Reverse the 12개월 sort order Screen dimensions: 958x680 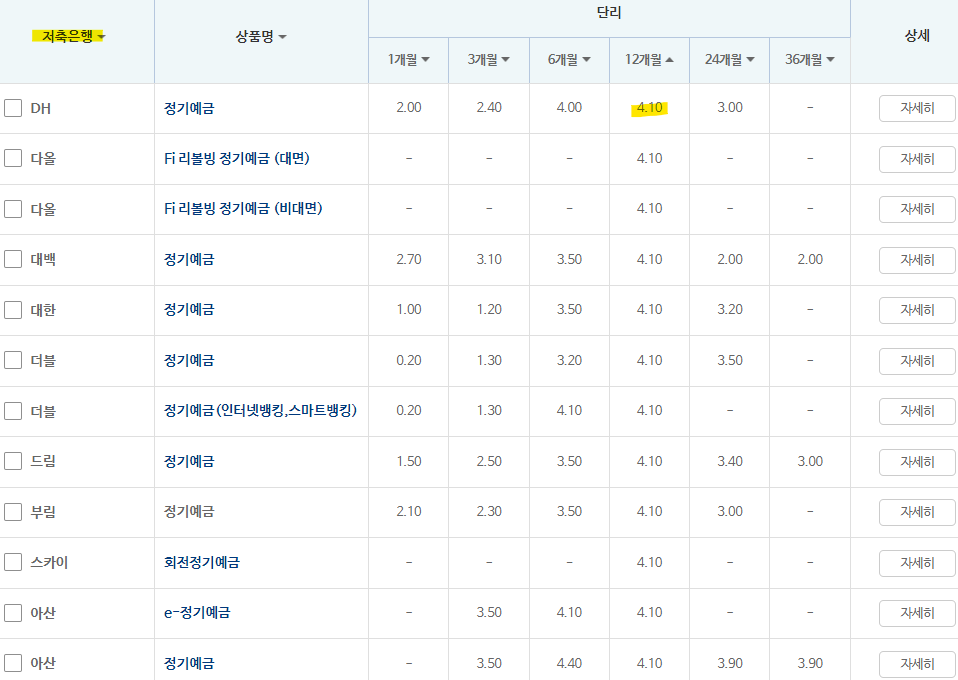coord(649,59)
